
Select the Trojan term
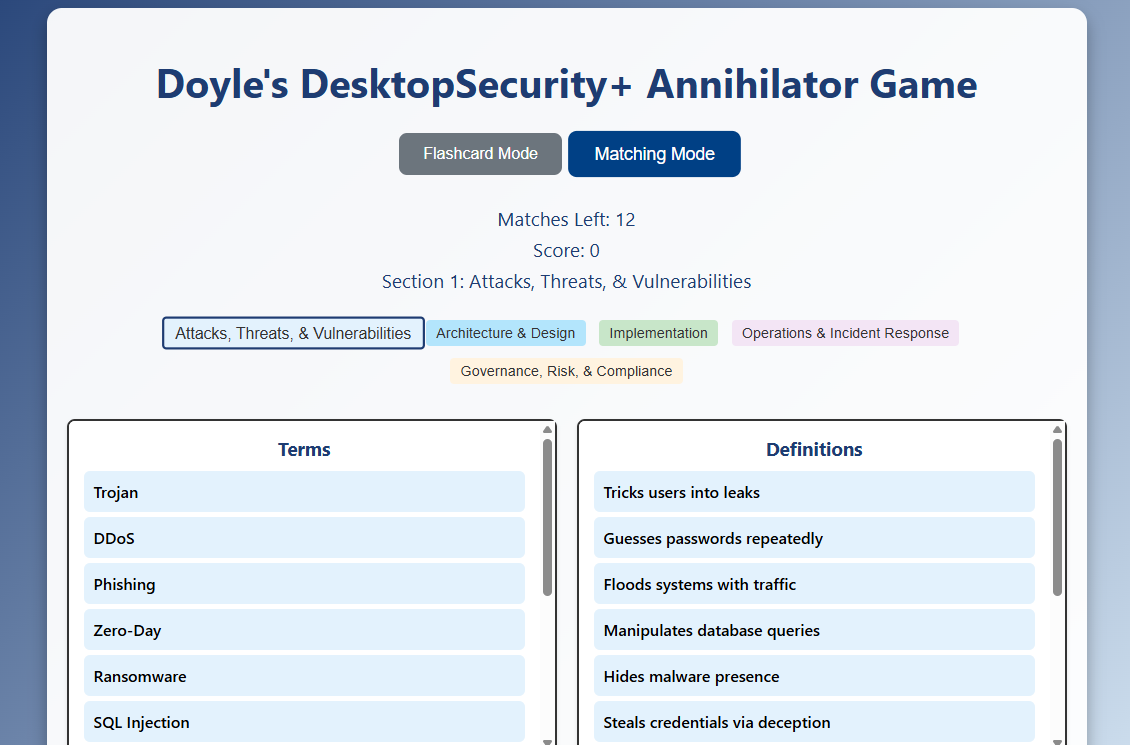[x=304, y=492]
